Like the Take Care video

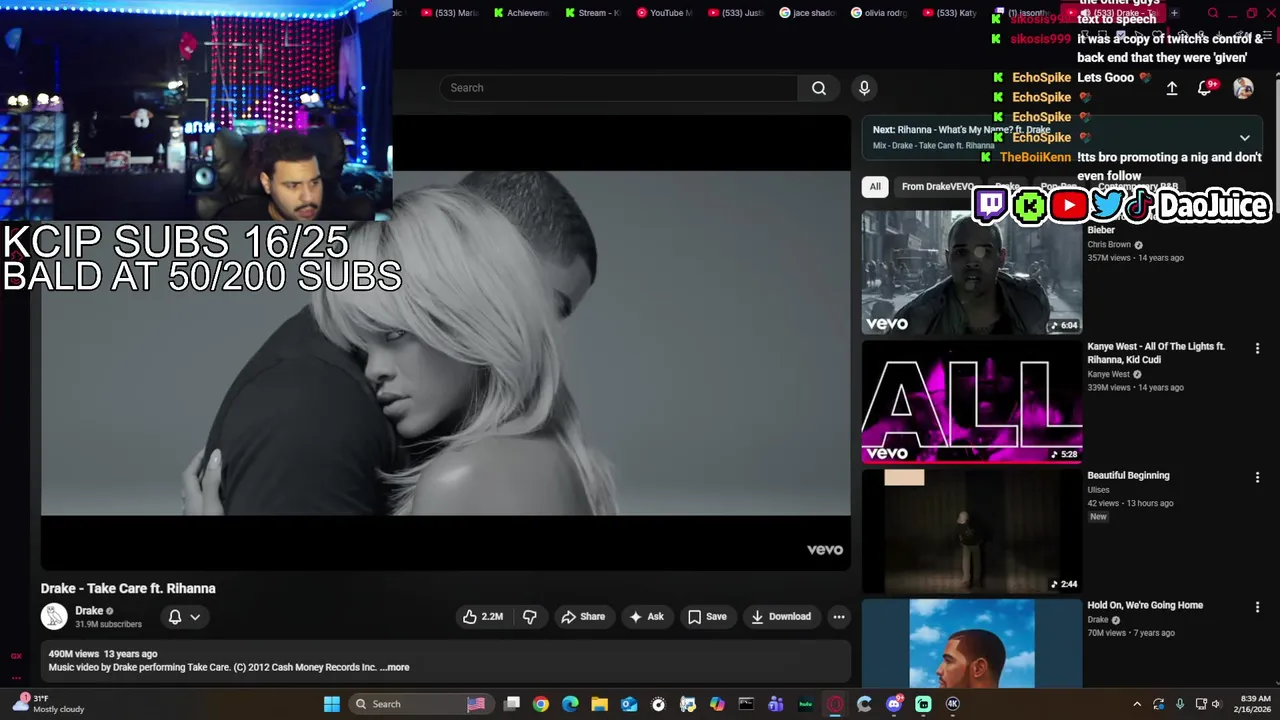pyautogui.click(x=482, y=617)
